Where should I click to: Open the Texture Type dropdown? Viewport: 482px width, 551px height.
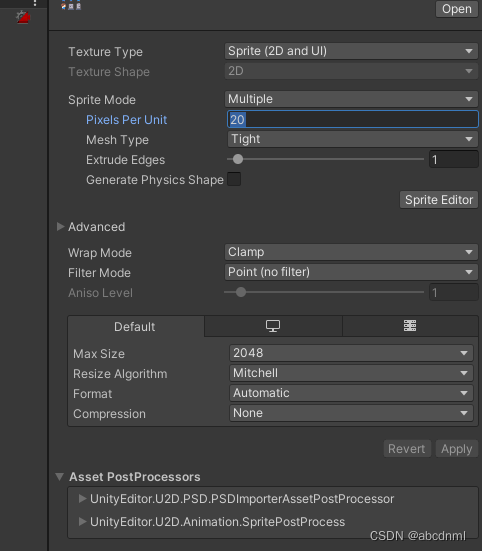point(351,51)
